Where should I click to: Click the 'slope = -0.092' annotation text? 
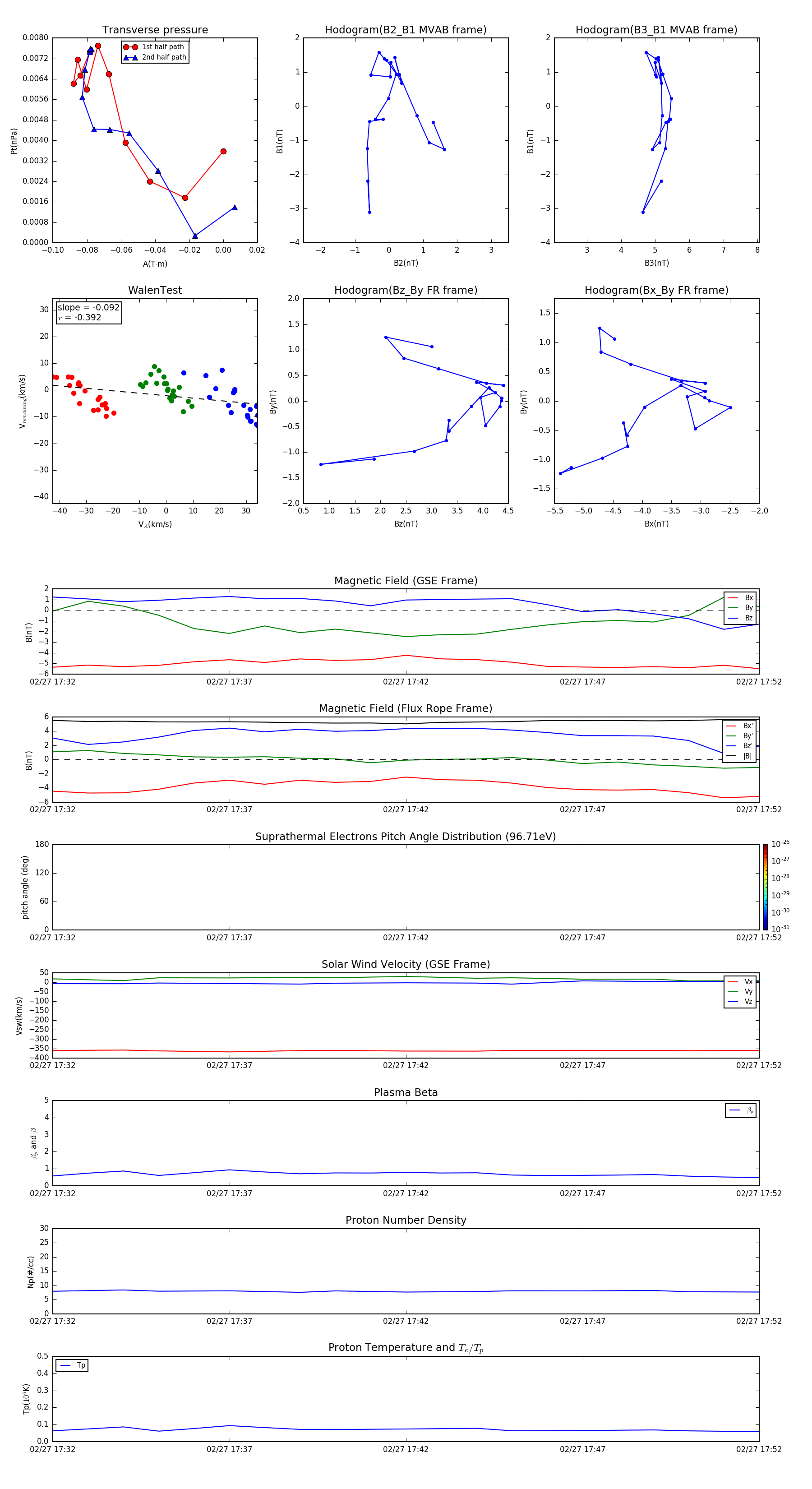88,308
